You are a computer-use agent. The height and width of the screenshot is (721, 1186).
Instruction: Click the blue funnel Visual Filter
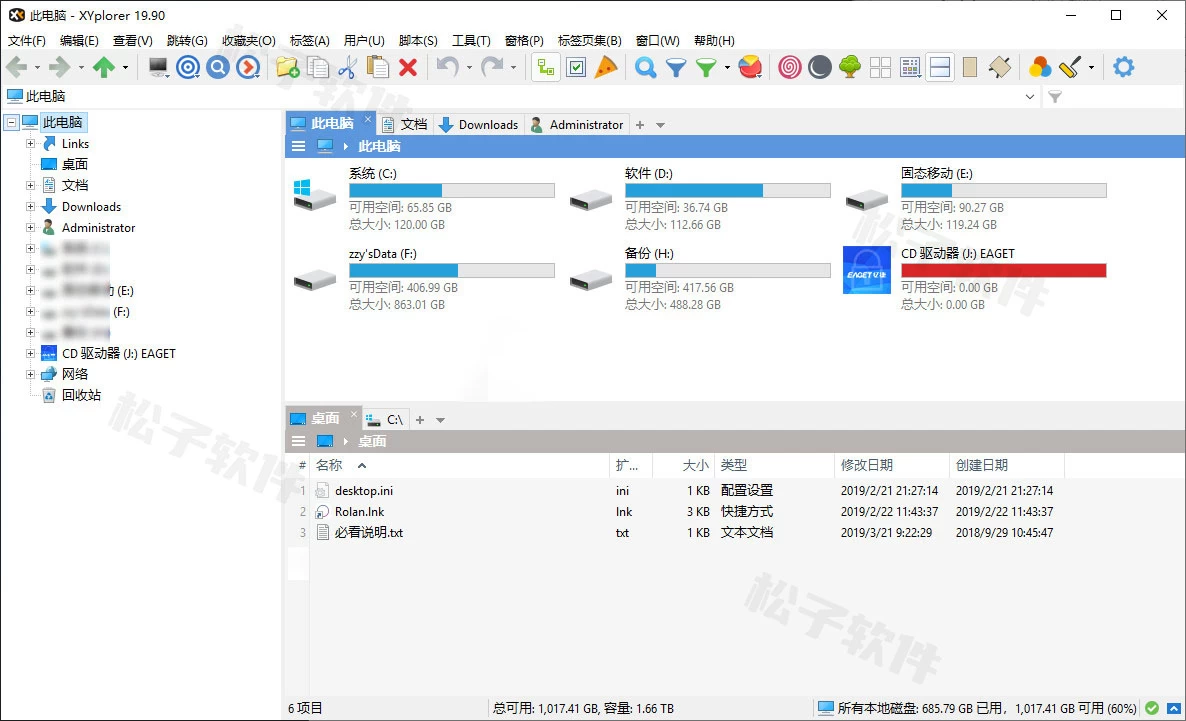pyautogui.click(x=675, y=67)
